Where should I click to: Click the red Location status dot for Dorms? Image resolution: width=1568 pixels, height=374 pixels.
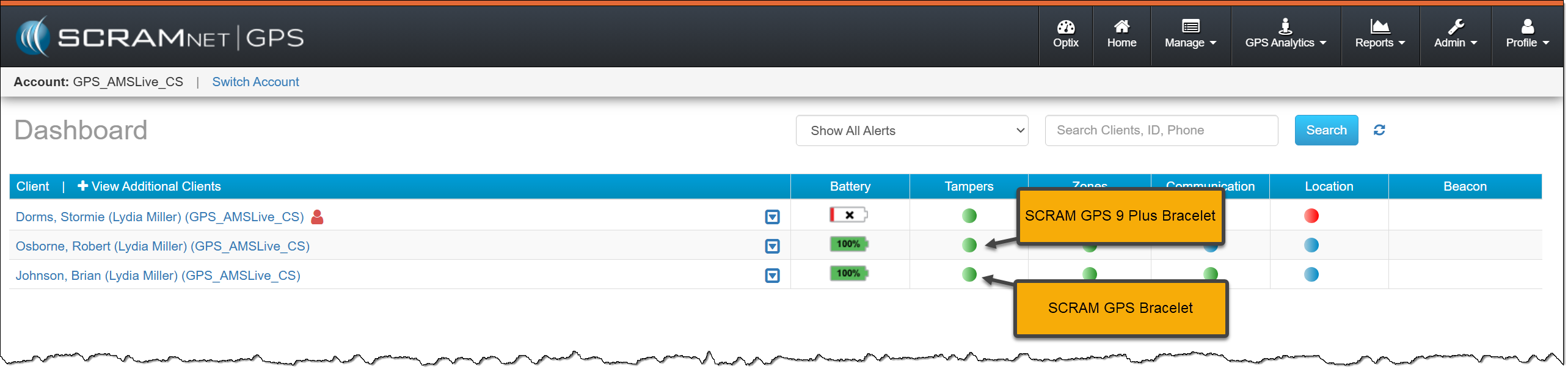1311,216
